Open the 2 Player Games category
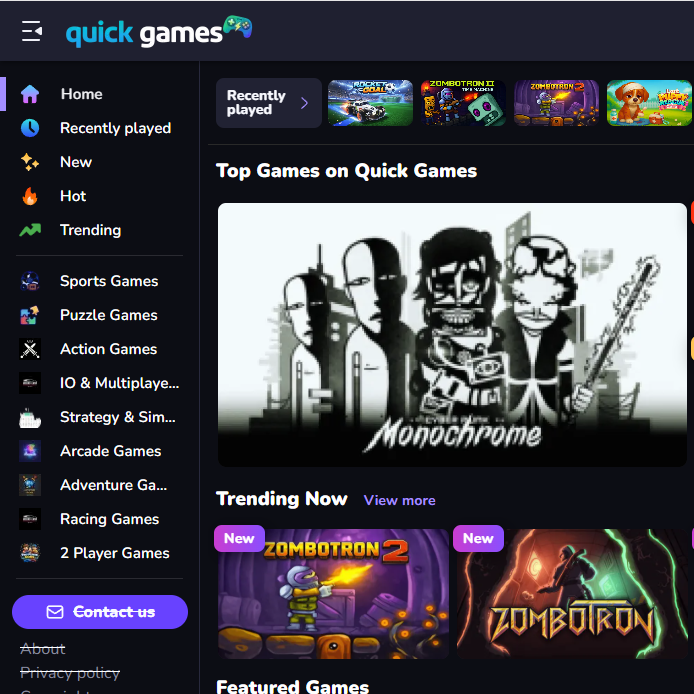Image resolution: width=694 pixels, height=694 pixels. [x=115, y=553]
